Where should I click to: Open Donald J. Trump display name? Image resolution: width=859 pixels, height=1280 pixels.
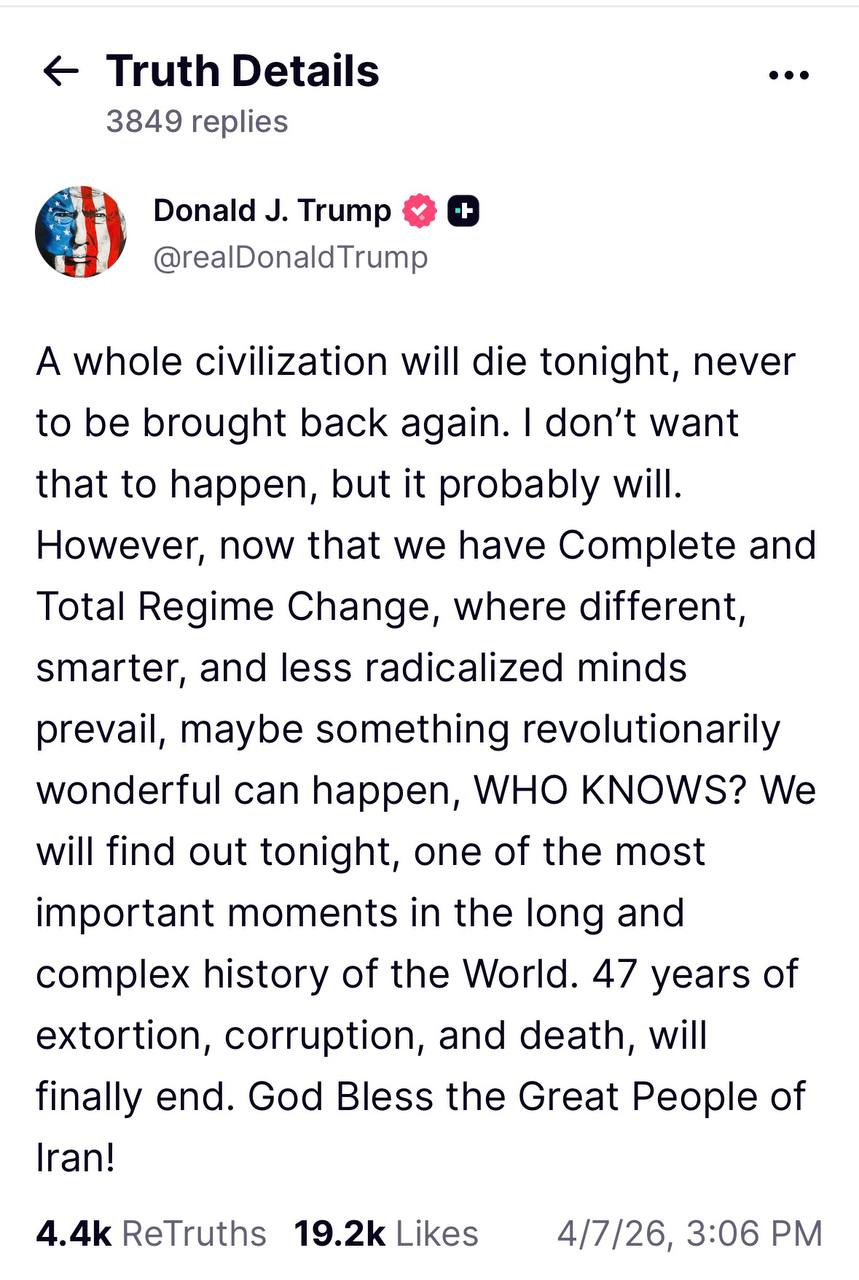coord(272,211)
